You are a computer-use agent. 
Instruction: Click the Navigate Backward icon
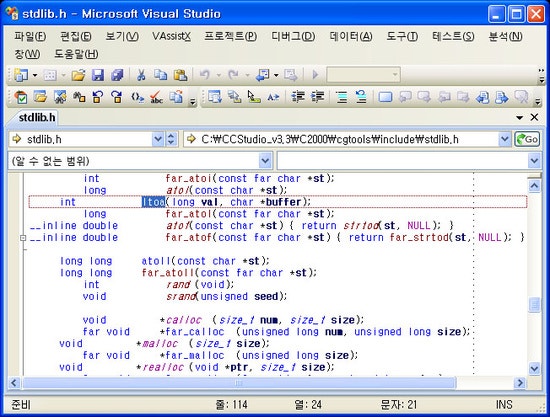tap(262, 75)
